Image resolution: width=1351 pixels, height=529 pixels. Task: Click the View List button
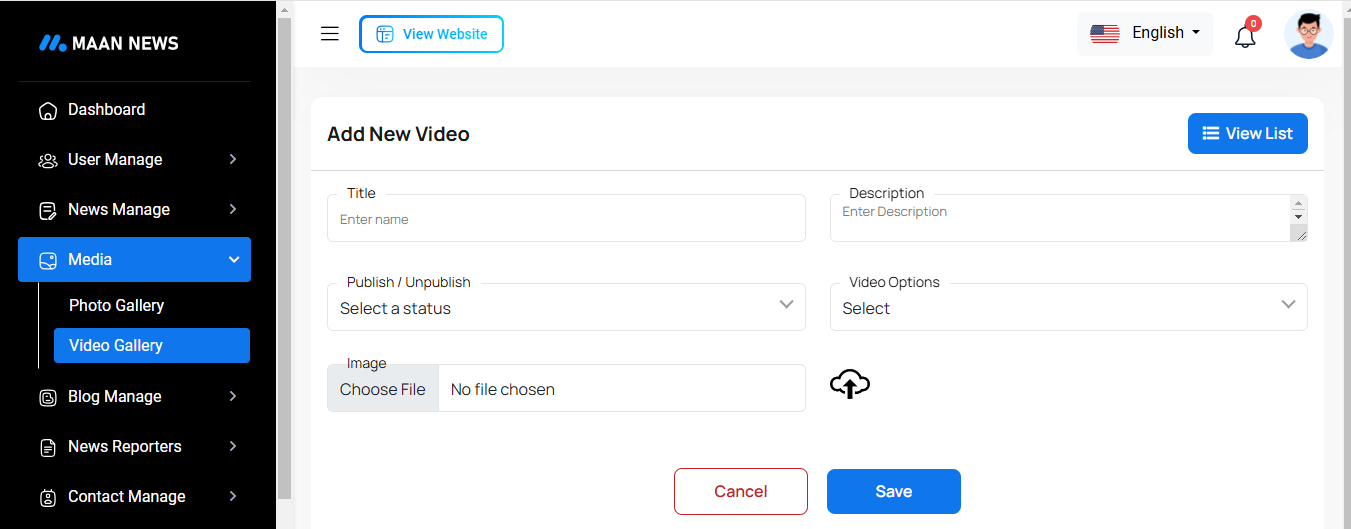[1247, 134]
